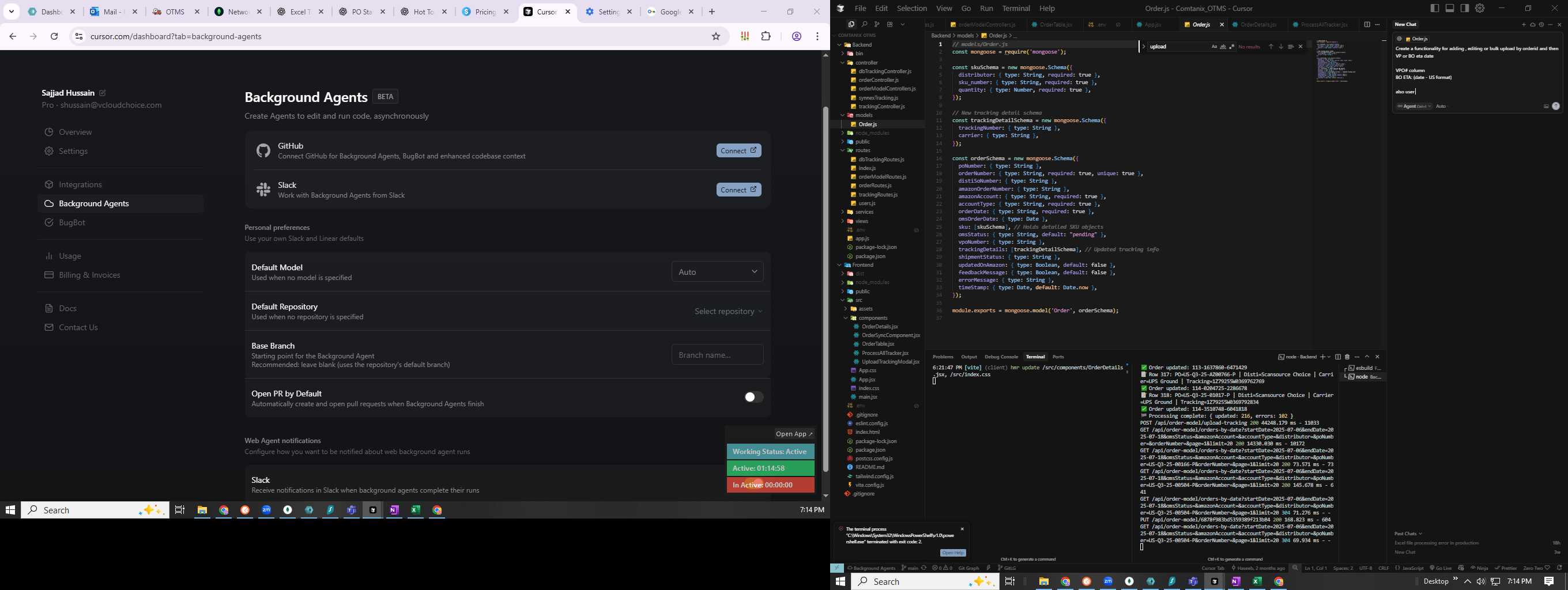
Task: Attach an image to the chat prompt
Action: tap(1546, 106)
